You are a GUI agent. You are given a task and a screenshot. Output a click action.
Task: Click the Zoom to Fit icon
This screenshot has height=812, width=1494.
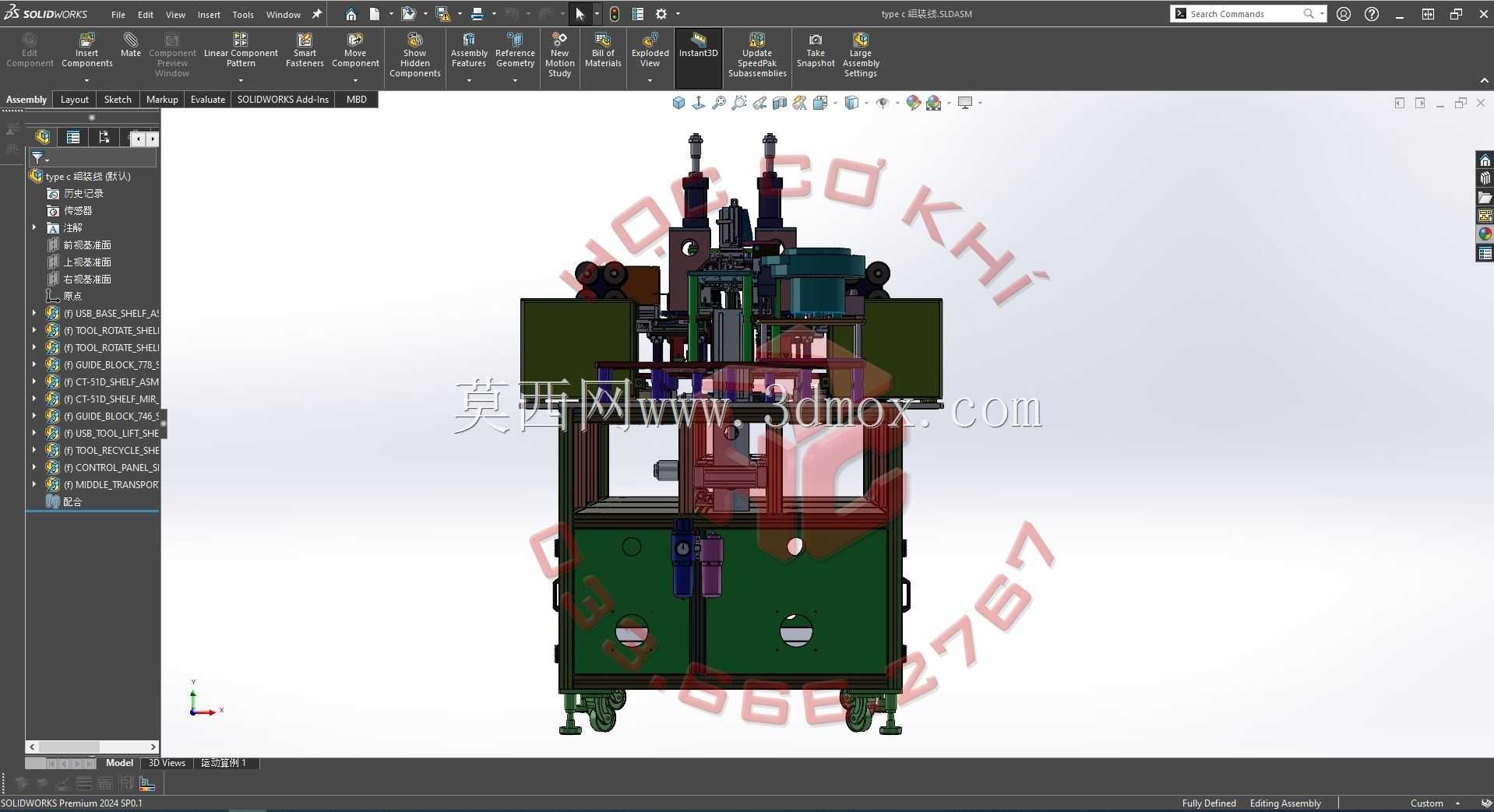pyautogui.click(x=719, y=103)
